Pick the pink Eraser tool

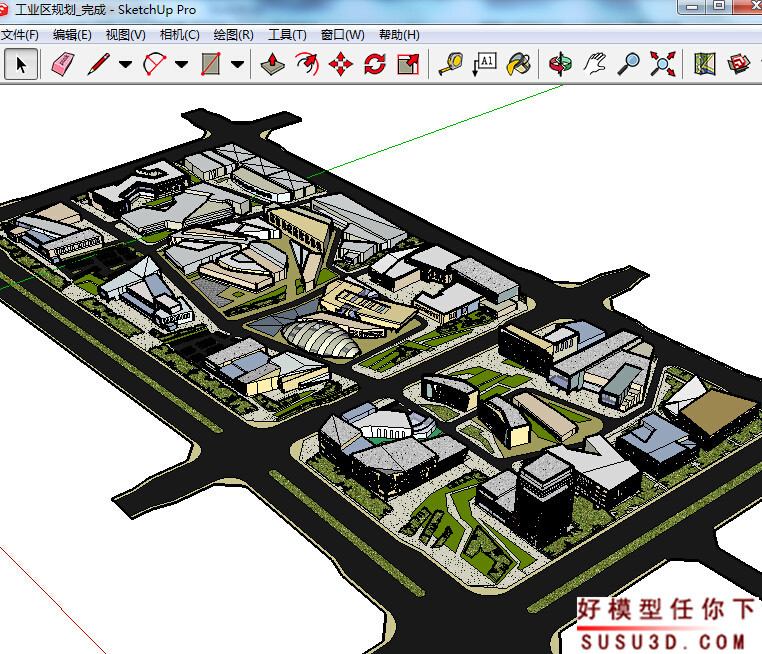point(63,64)
